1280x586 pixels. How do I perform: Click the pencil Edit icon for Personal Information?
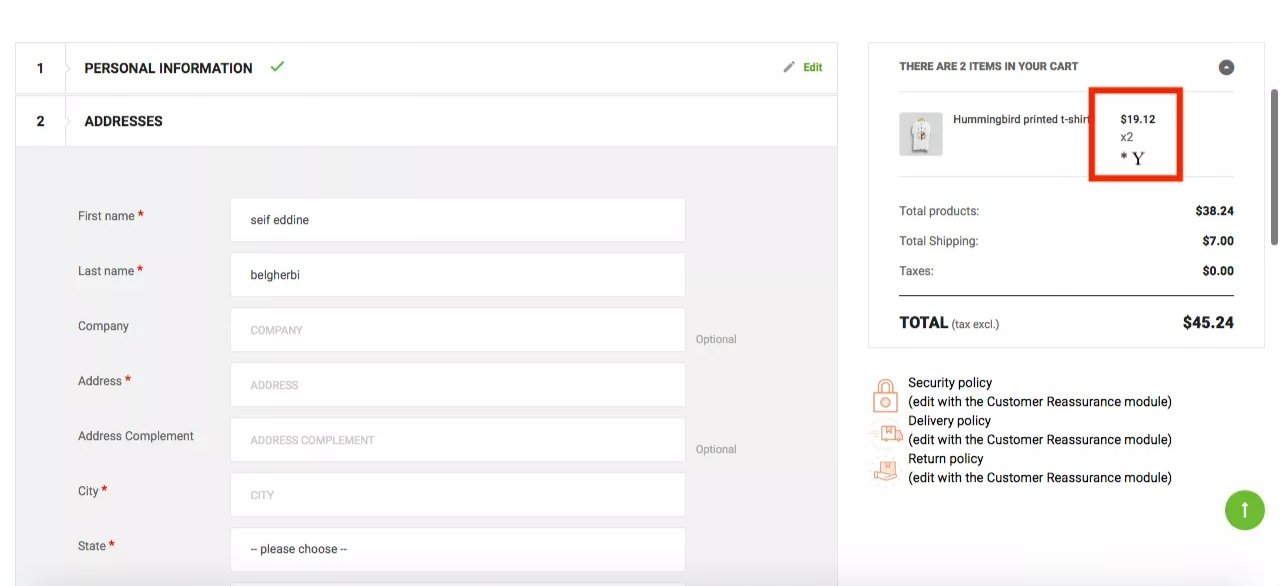(x=789, y=67)
